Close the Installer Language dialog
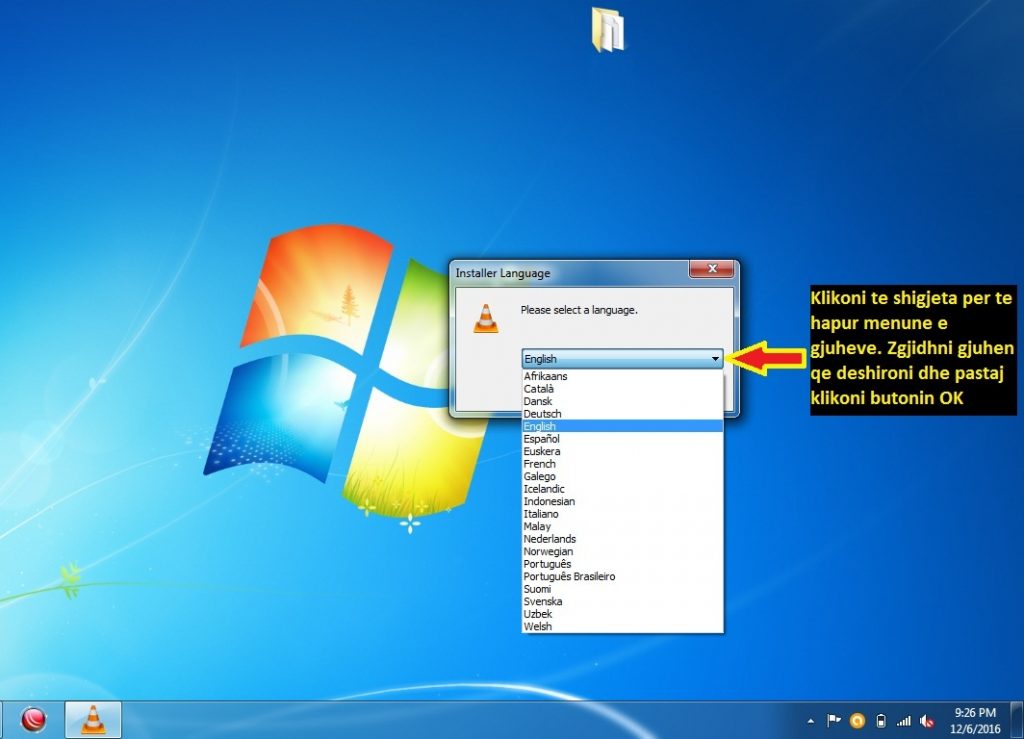This screenshot has width=1024, height=739. (x=712, y=270)
